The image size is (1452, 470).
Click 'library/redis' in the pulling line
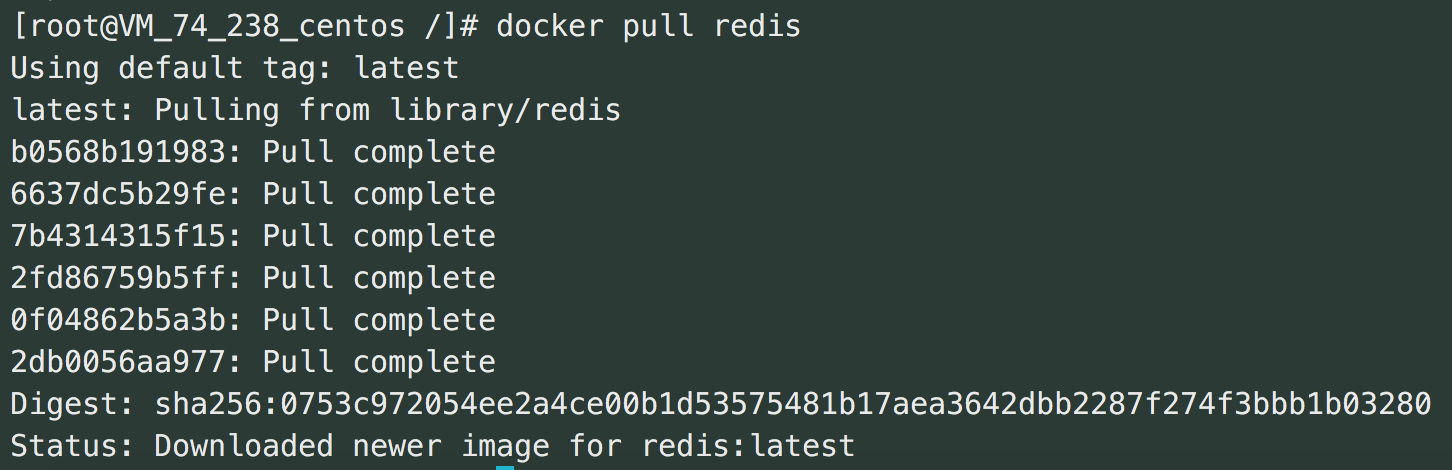(505, 110)
